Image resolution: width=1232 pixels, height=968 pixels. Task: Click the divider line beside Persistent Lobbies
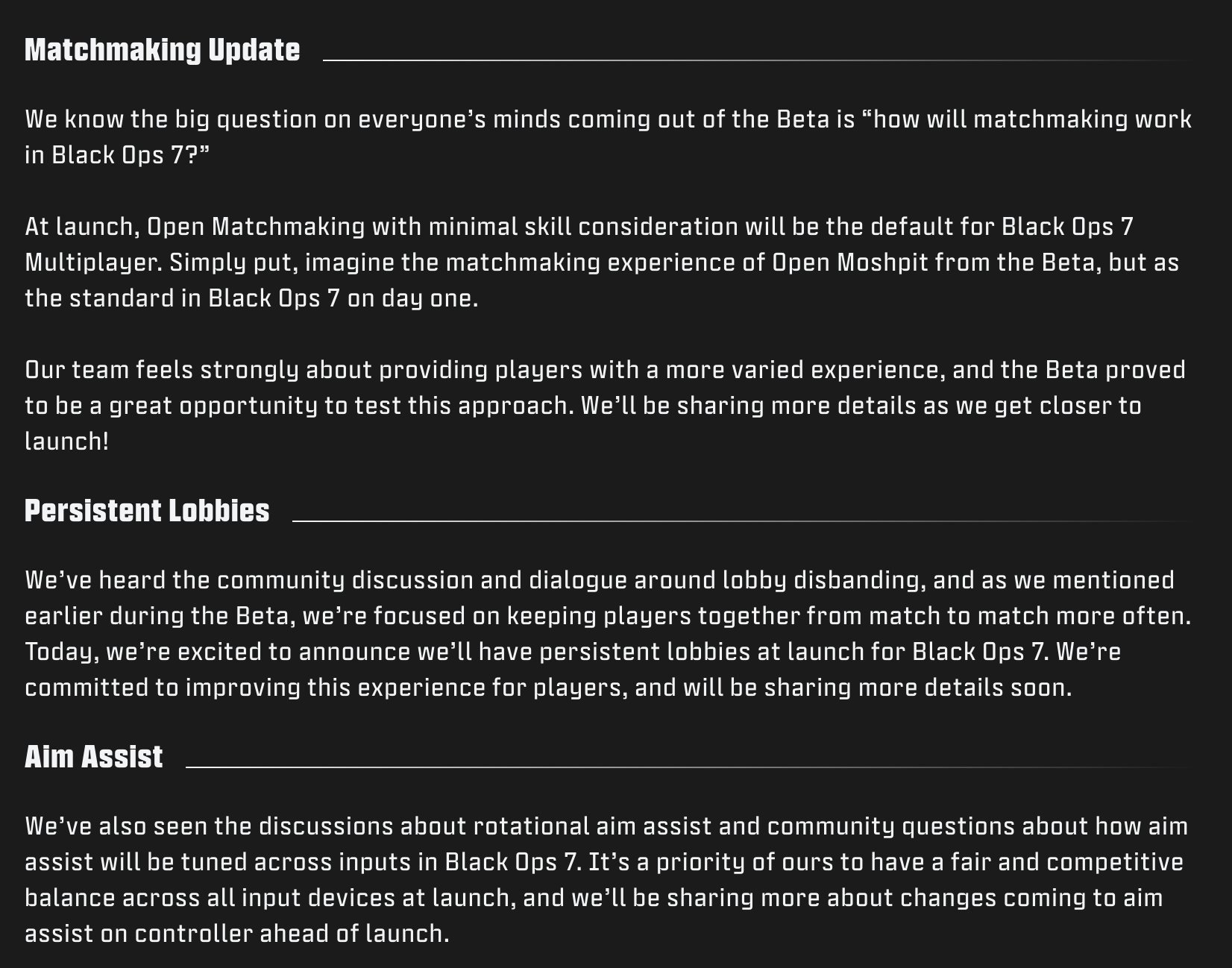click(738, 521)
